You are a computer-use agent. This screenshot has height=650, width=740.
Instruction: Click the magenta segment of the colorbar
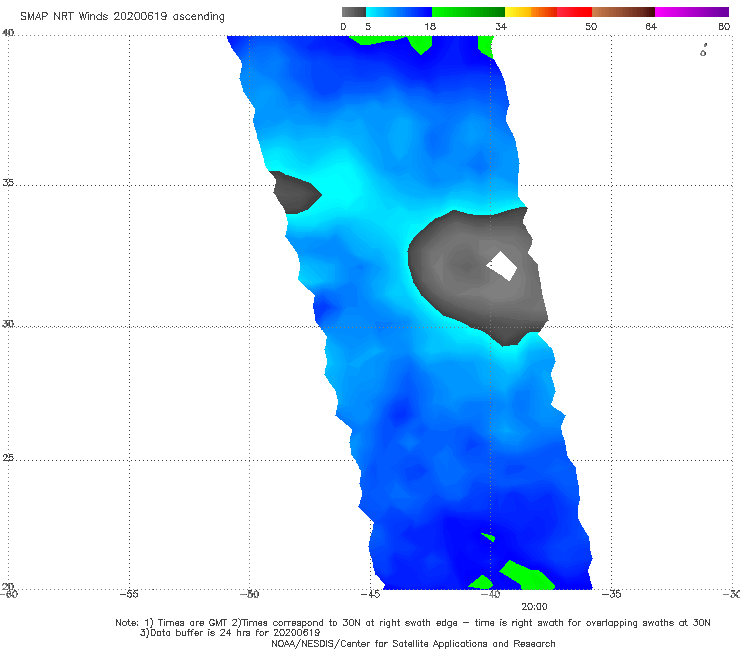[692, 12]
